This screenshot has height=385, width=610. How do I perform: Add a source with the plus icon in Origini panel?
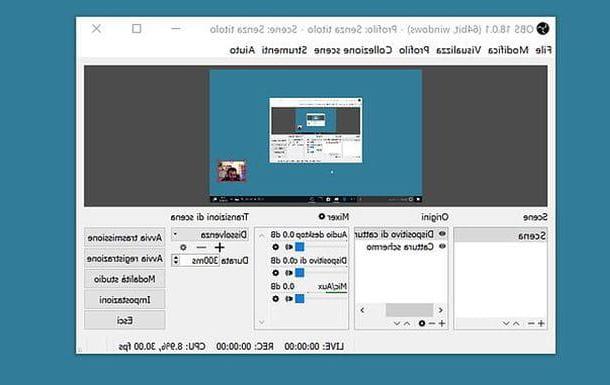coord(442,324)
